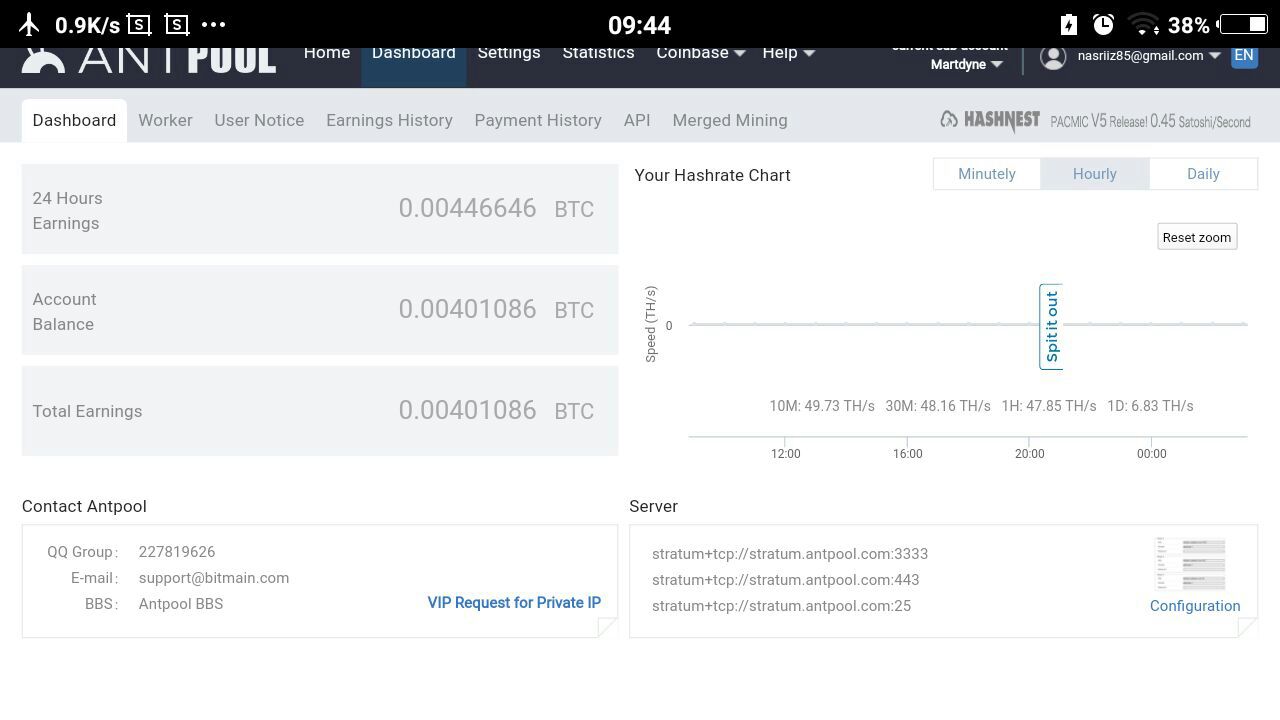The image size is (1280, 720).
Task: Click the Configuration preview thumbnail
Action: point(1190,564)
